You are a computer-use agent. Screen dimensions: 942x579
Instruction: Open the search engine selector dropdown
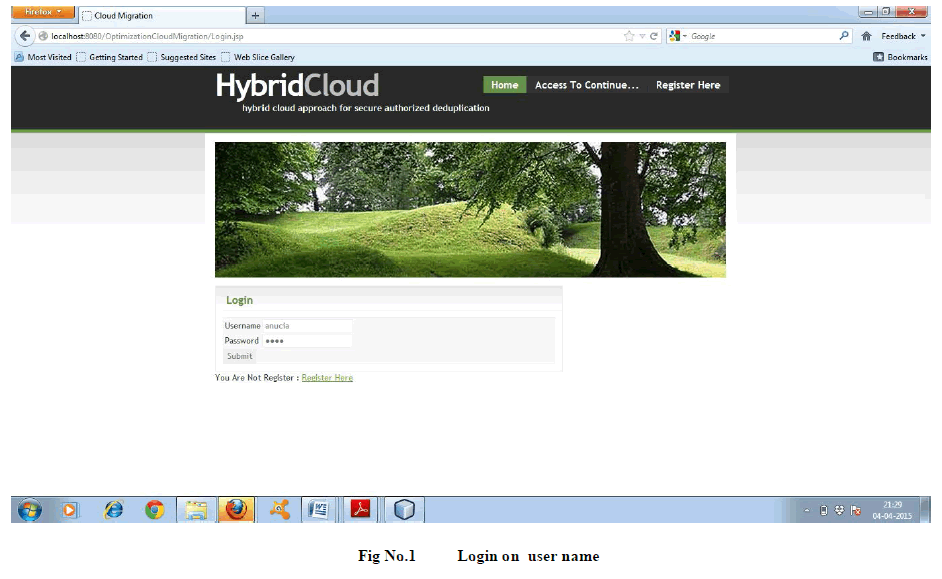pyautogui.click(x=679, y=36)
